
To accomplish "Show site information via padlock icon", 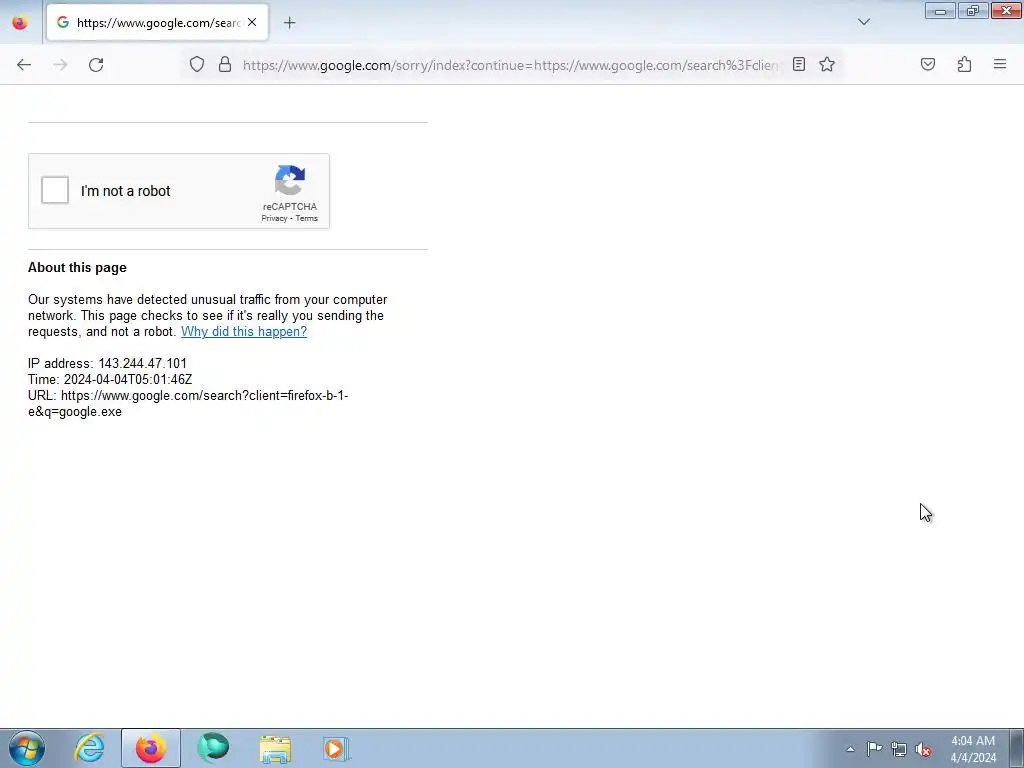I will coord(225,65).
